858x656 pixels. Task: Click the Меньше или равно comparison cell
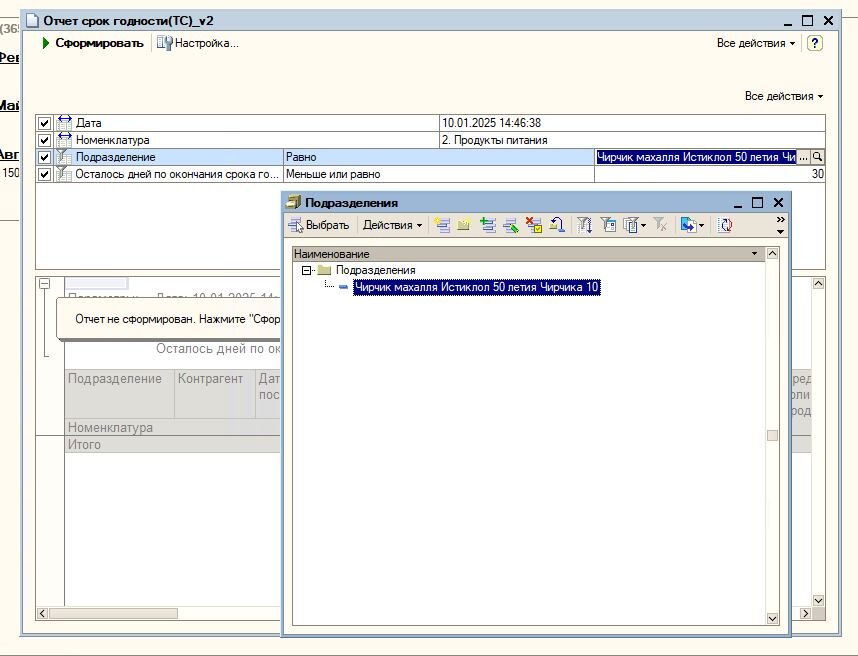tap(438, 174)
